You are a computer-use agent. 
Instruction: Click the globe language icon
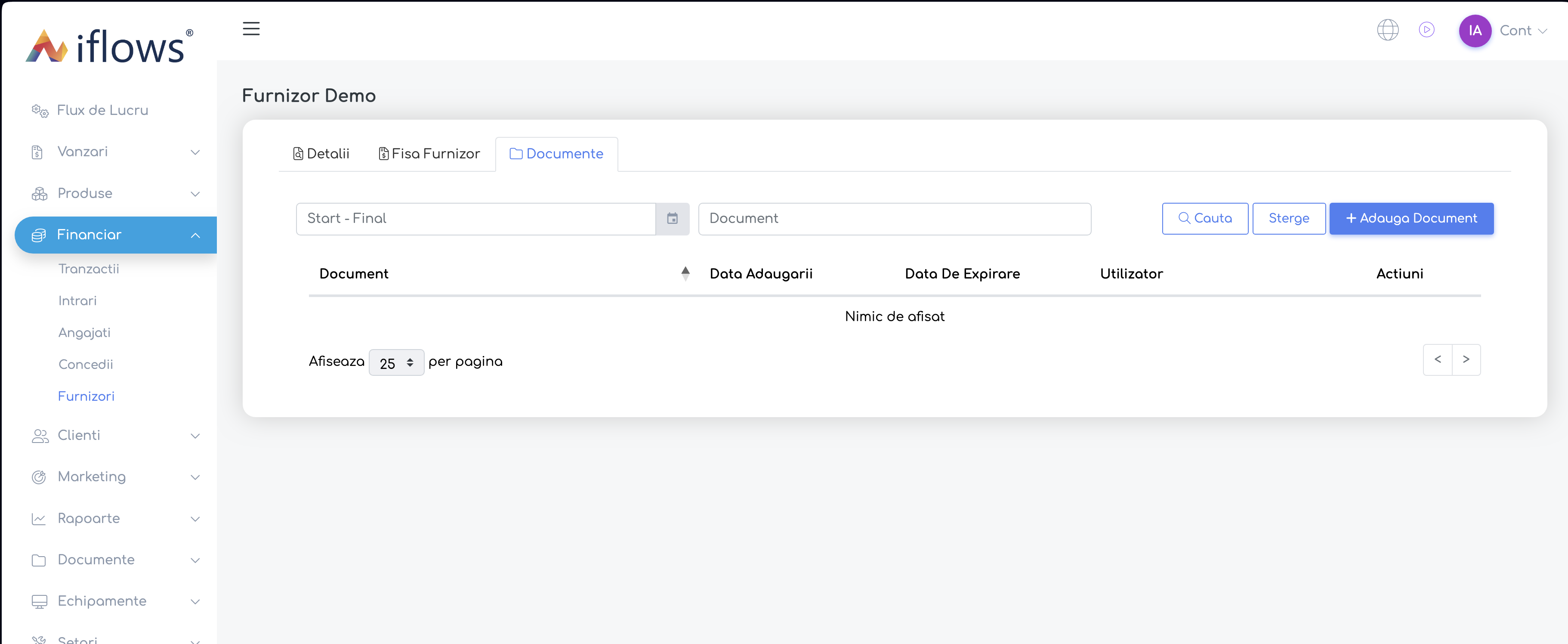coord(1387,30)
